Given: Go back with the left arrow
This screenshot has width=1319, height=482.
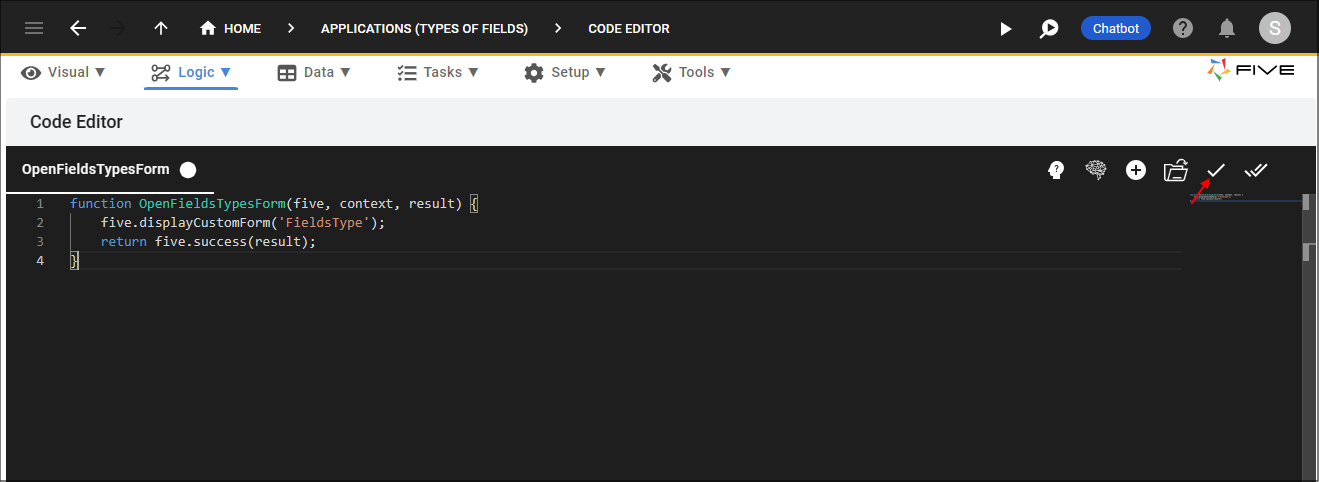Looking at the screenshot, I should (78, 28).
